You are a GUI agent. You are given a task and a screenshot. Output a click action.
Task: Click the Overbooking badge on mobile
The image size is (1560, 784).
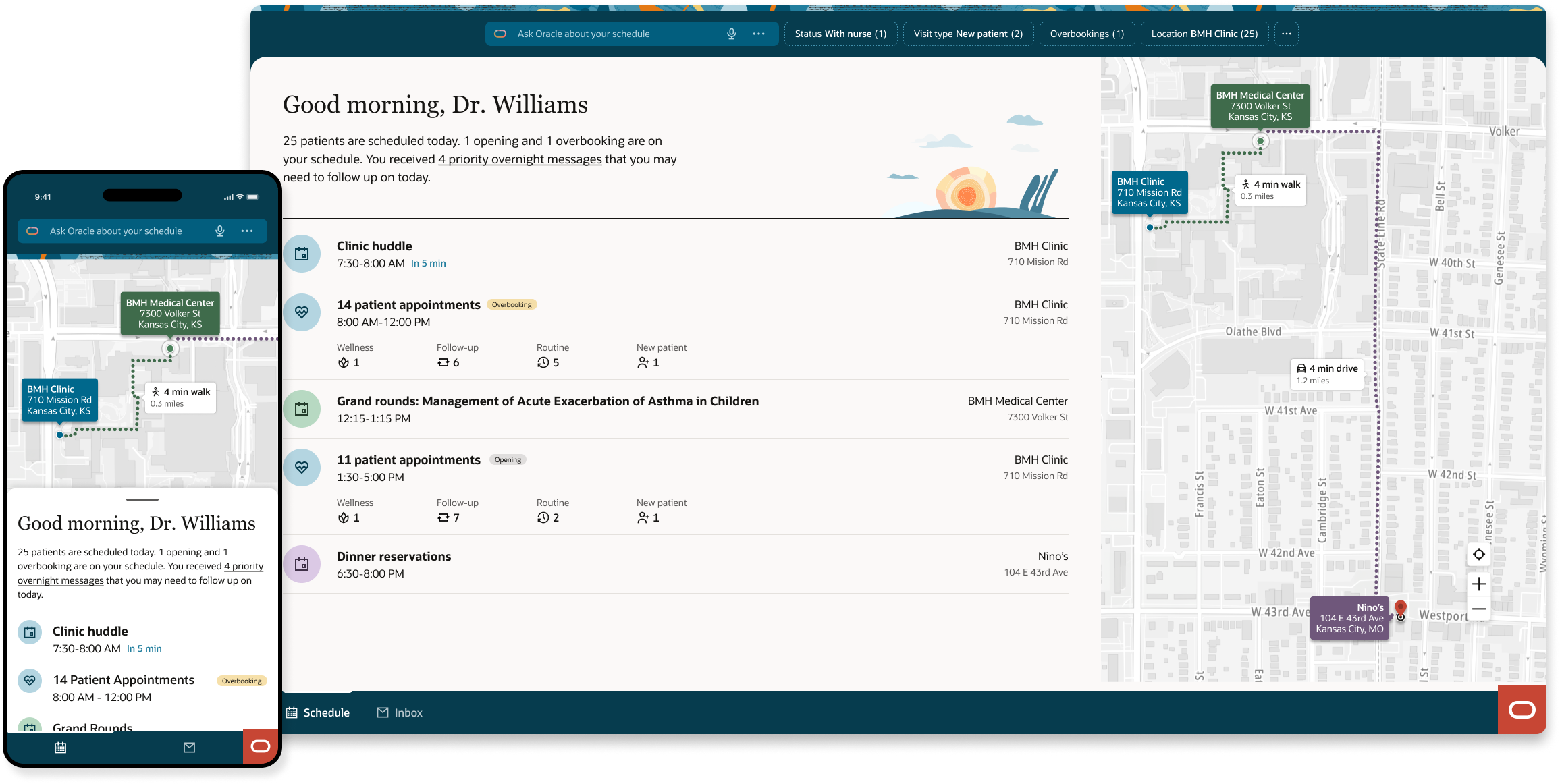click(242, 681)
